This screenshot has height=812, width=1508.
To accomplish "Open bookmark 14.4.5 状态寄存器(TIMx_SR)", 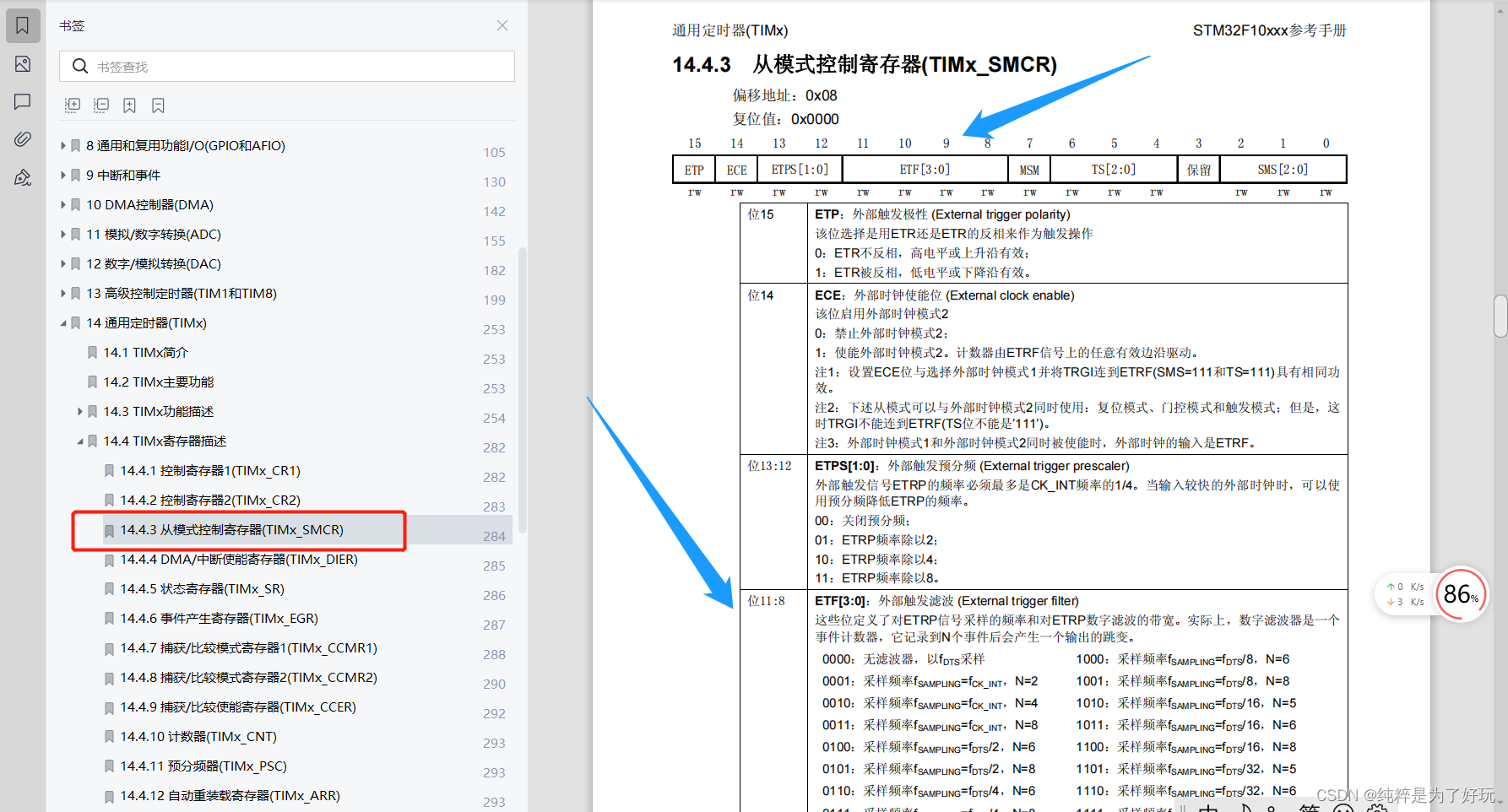I will [x=202, y=588].
